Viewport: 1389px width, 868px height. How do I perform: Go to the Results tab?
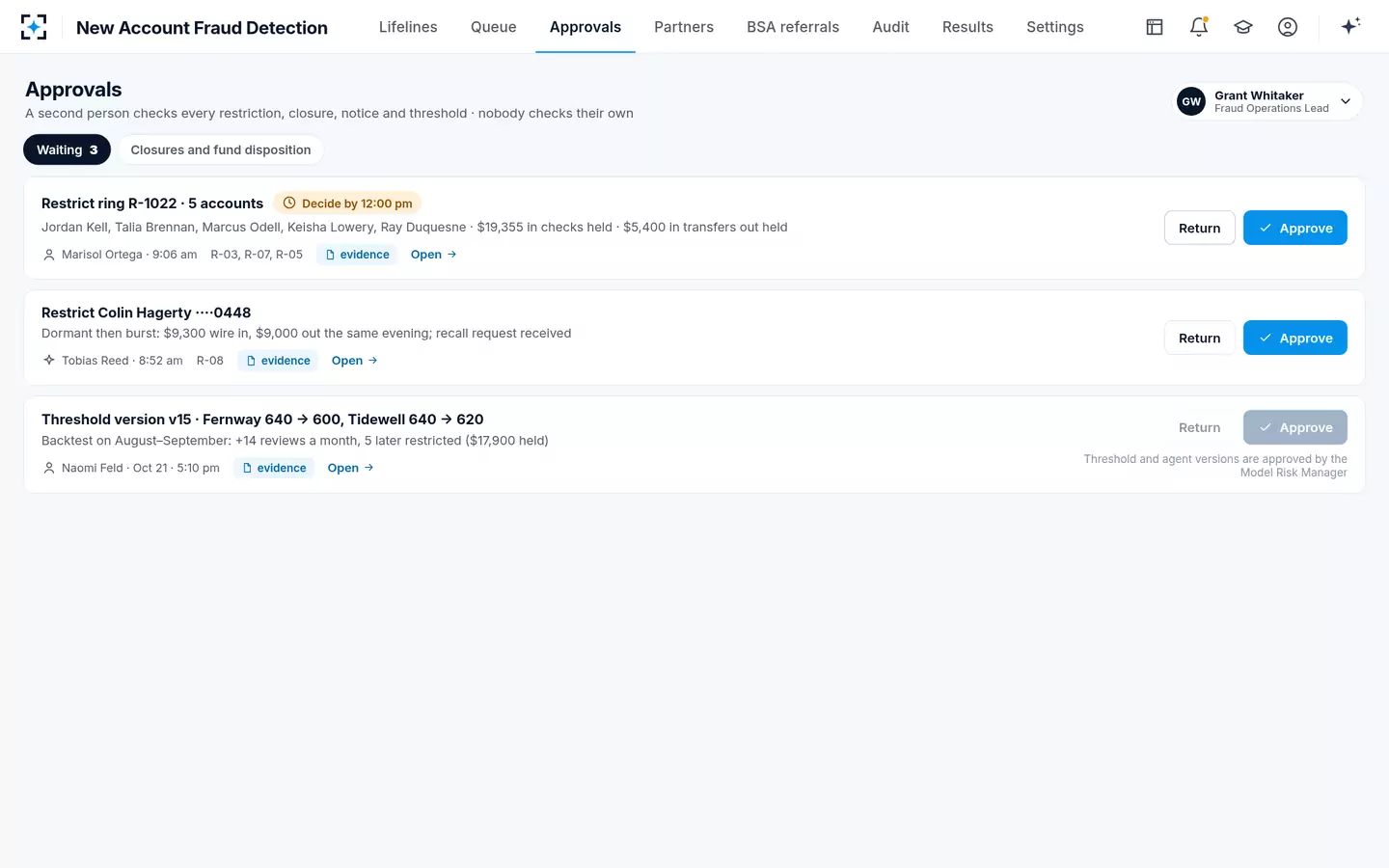click(x=967, y=27)
